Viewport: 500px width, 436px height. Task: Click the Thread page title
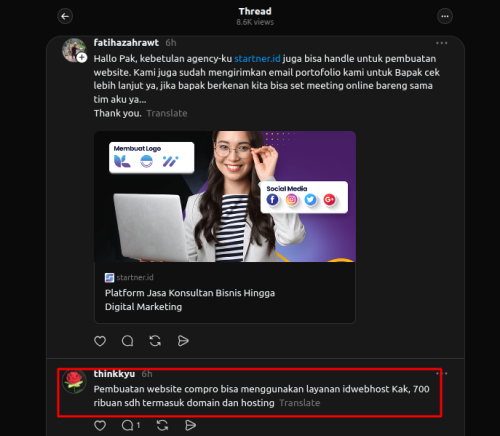255,11
